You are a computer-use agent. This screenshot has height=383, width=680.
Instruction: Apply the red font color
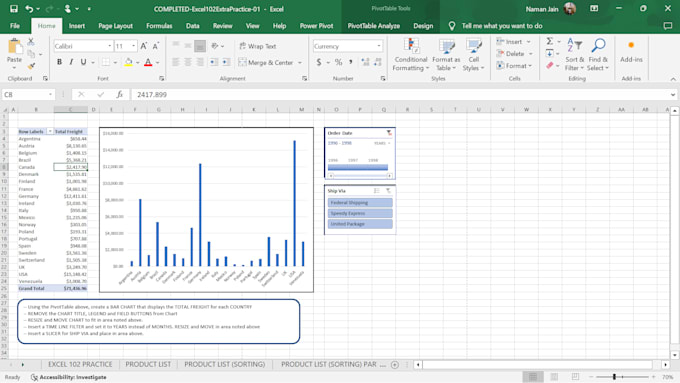click(148, 62)
